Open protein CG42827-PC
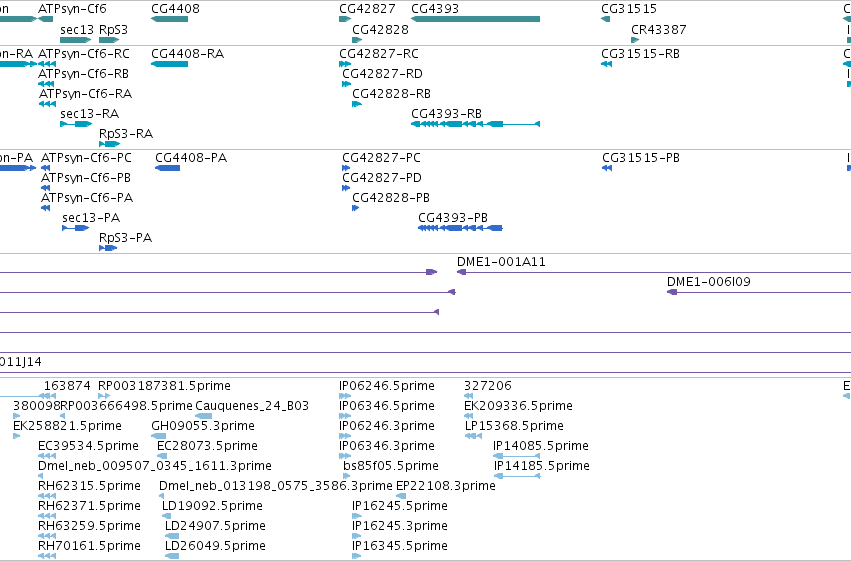This screenshot has height=561, width=851. pyautogui.click(x=382, y=158)
